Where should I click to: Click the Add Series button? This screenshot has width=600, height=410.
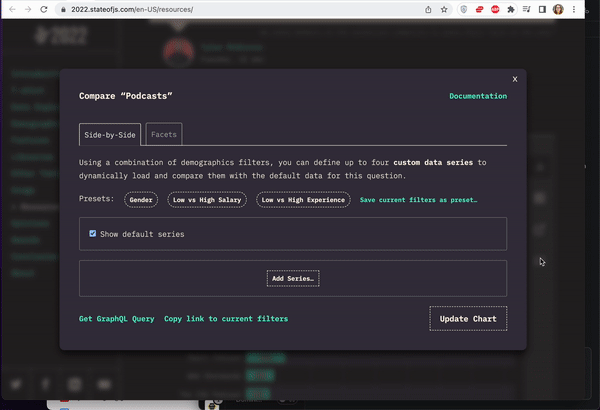tap(293, 279)
